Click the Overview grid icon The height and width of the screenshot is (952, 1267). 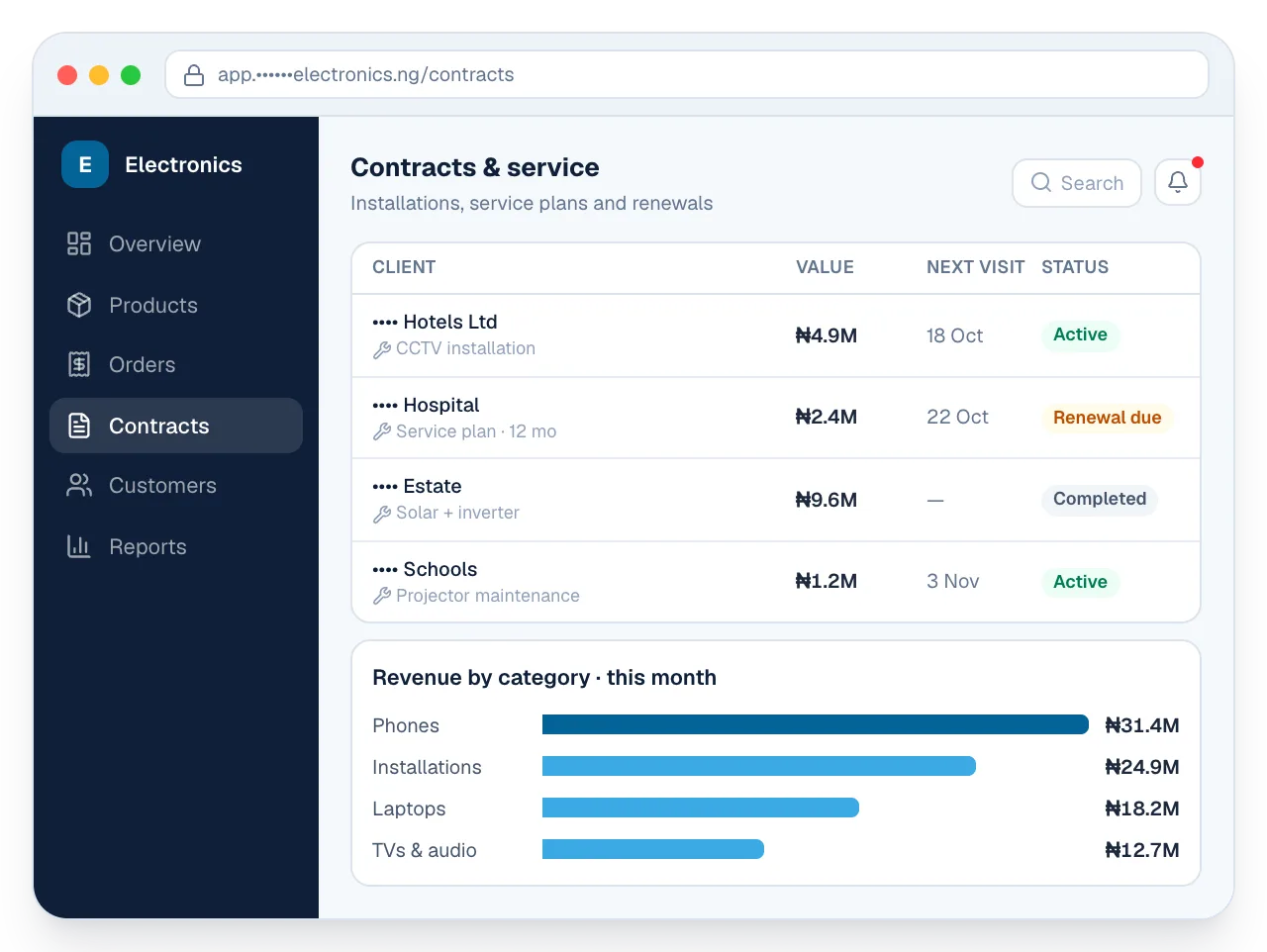tap(79, 243)
